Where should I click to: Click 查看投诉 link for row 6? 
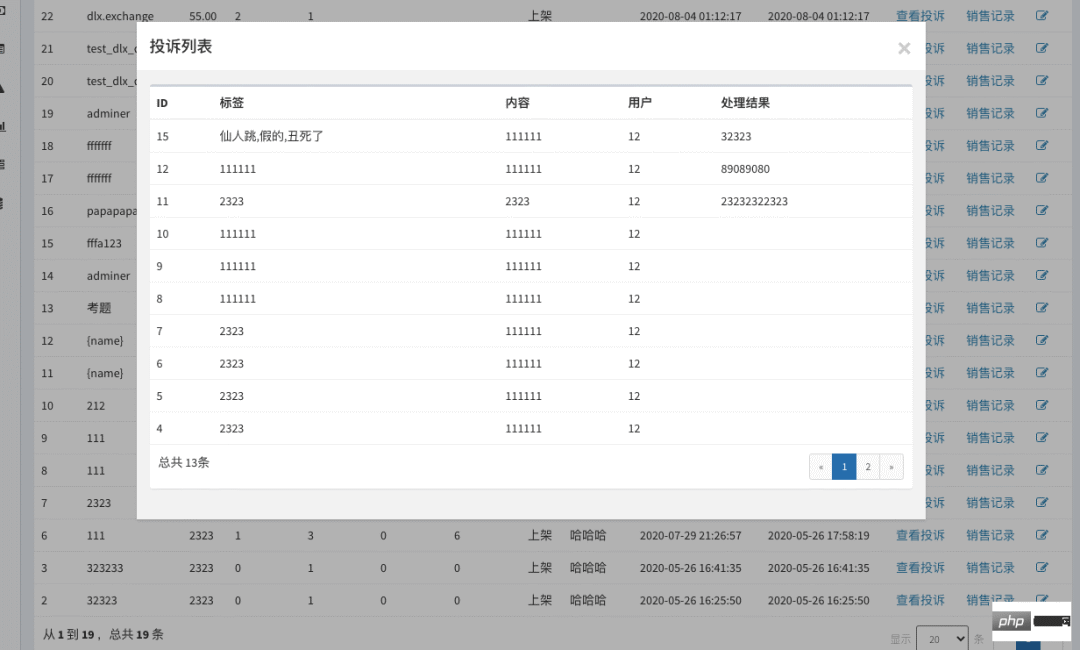point(920,535)
